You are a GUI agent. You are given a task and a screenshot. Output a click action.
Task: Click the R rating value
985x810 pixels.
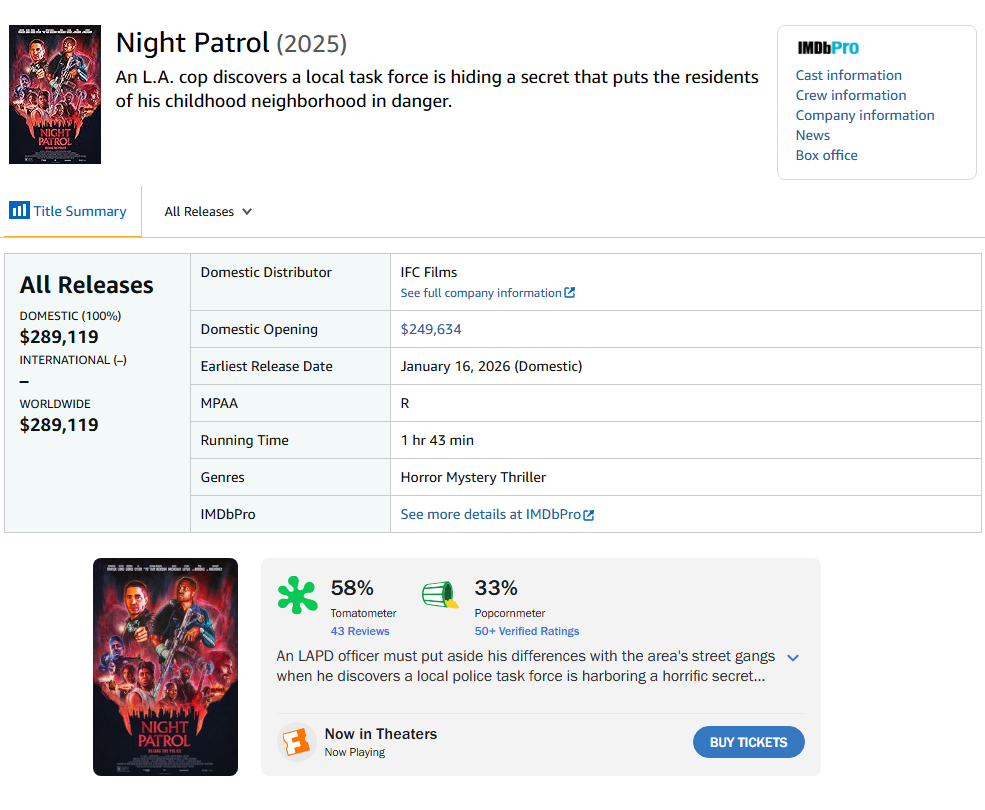pos(405,403)
